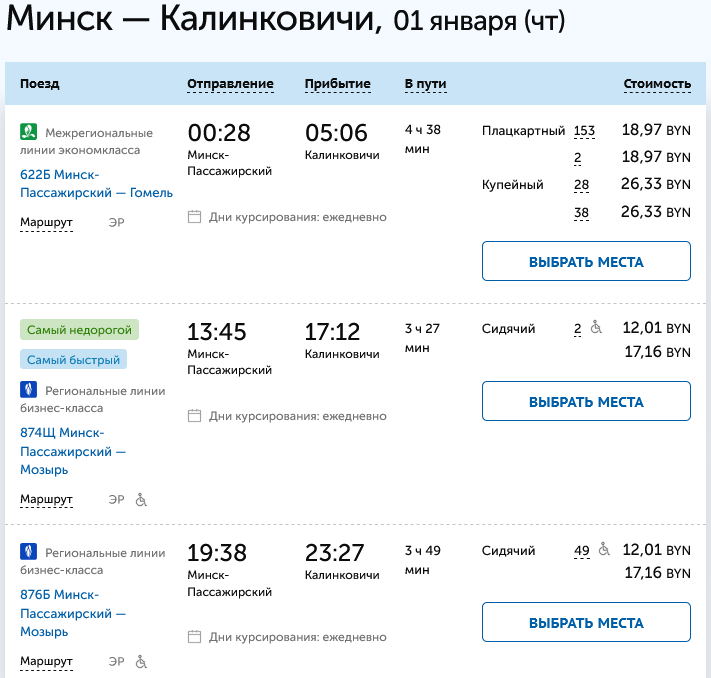
Task: Click green economy-class icon for train 622Б
Action: (x=29, y=131)
